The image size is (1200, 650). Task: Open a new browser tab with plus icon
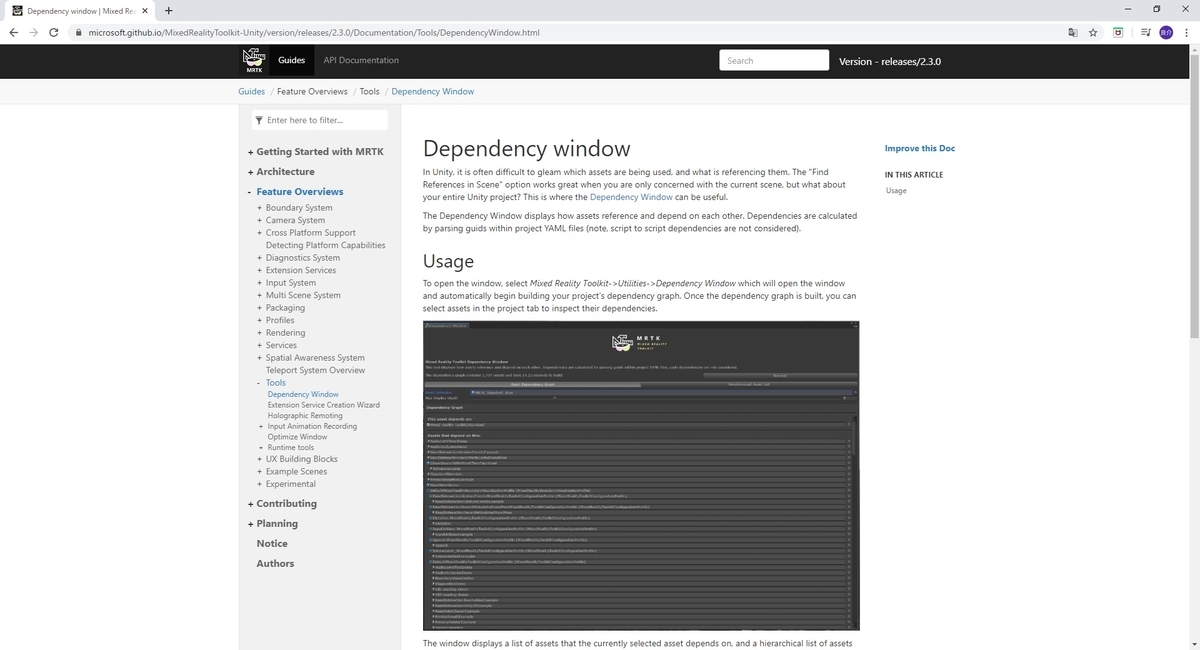click(x=168, y=11)
